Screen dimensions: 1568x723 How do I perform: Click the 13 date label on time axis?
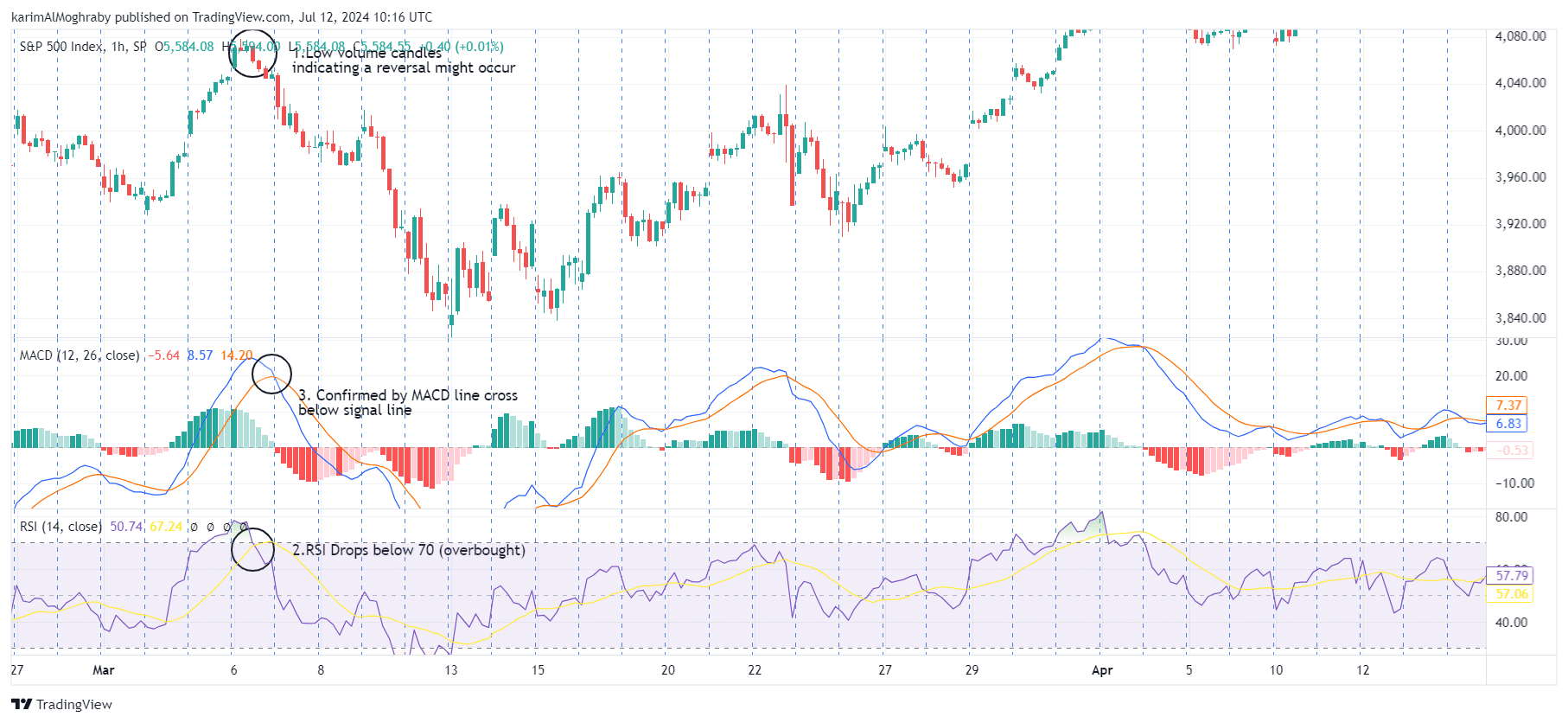450,670
